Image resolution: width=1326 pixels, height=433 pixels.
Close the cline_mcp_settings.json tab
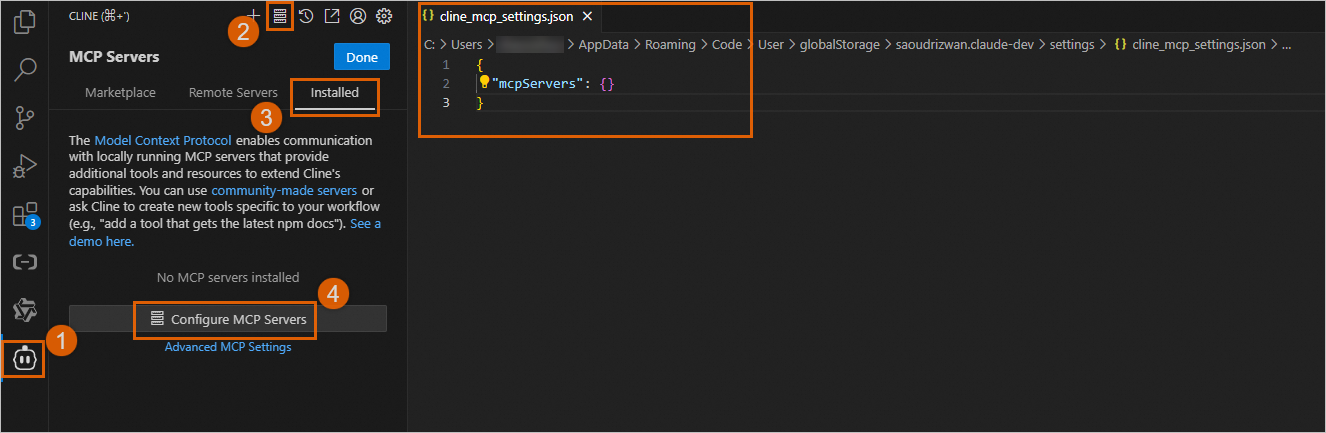click(x=587, y=16)
